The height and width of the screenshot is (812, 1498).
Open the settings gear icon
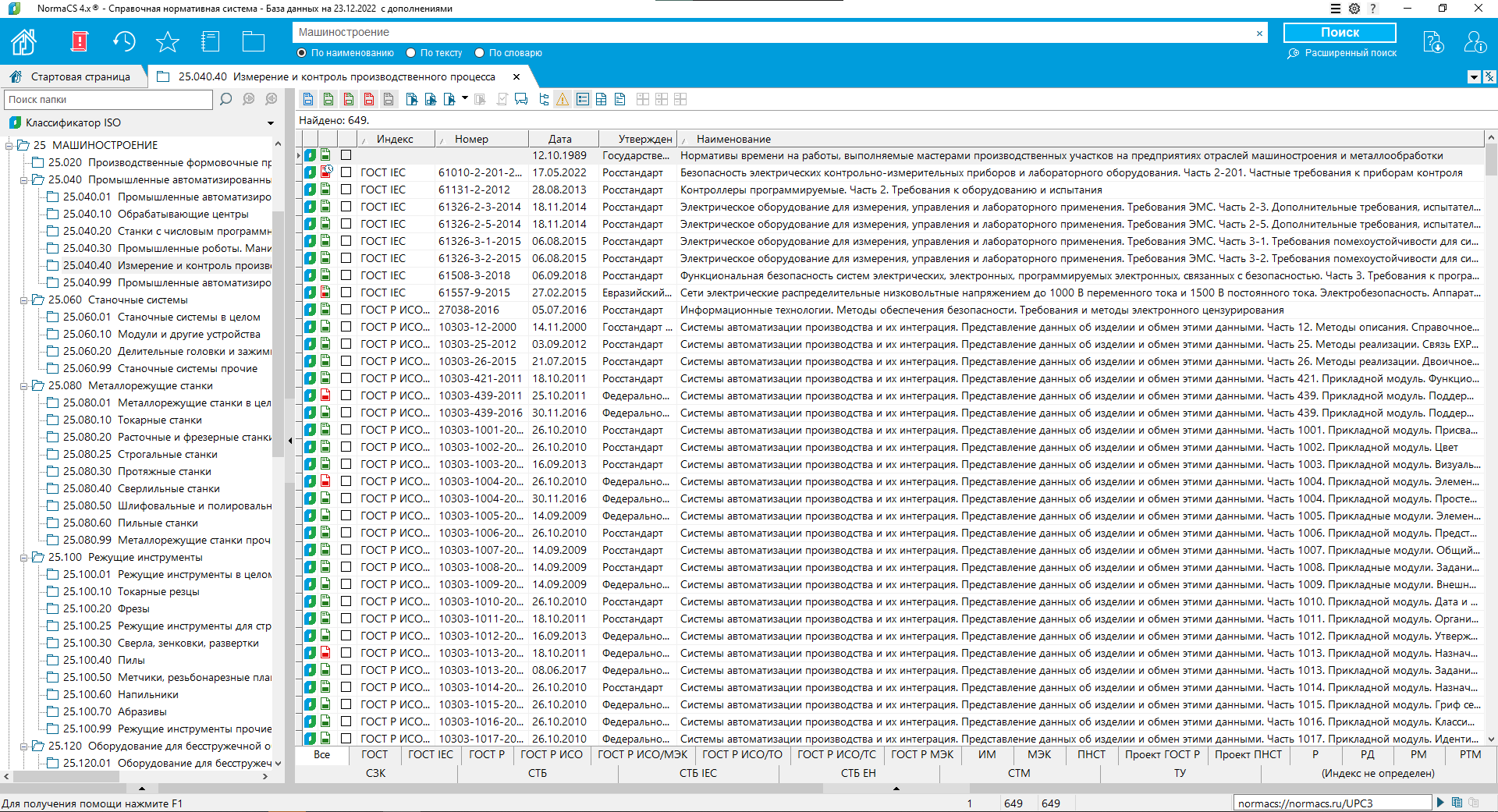1354,9
